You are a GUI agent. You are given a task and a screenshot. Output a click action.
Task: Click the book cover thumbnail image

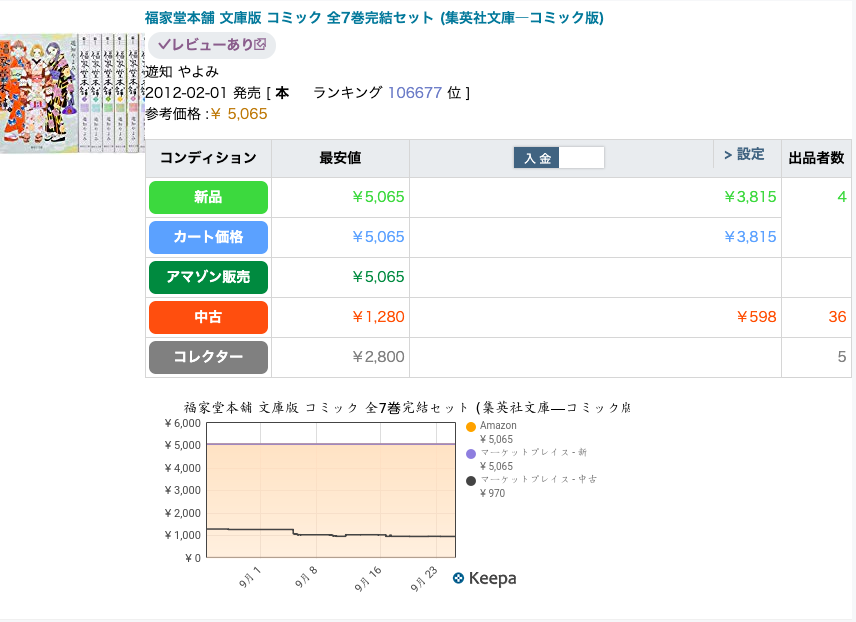(x=72, y=93)
